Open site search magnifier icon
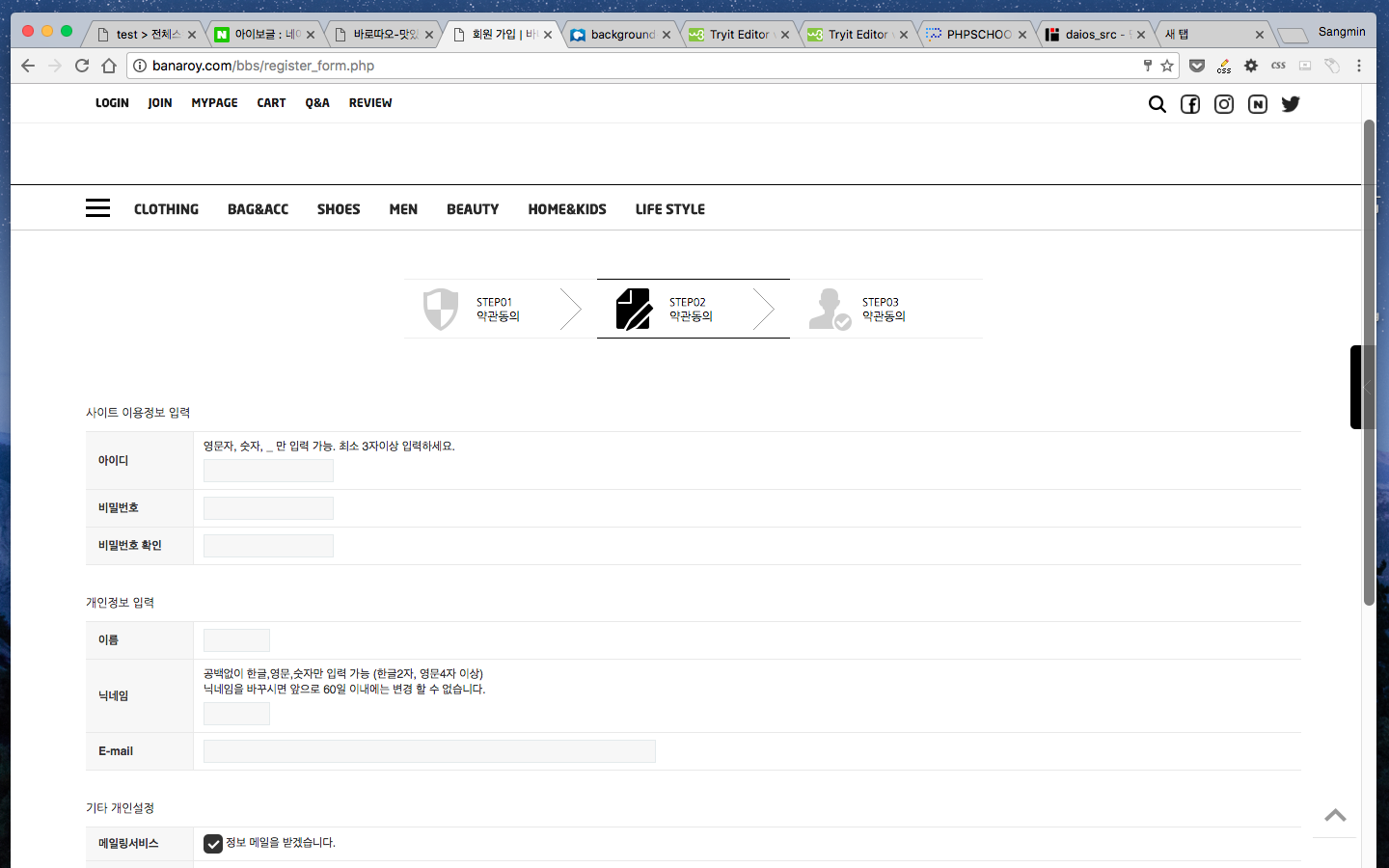The height and width of the screenshot is (868, 1389). pos(1157,104)
